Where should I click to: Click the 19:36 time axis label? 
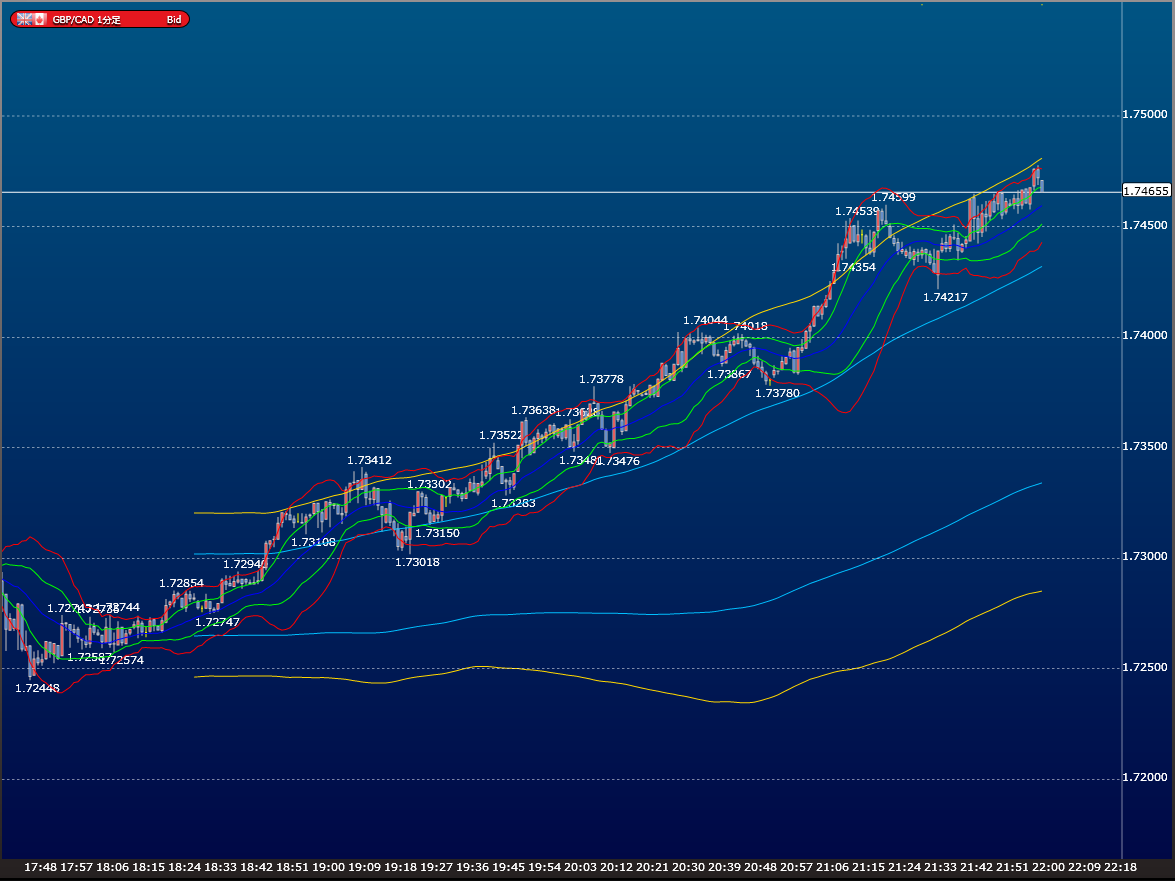tap(472, 868)
